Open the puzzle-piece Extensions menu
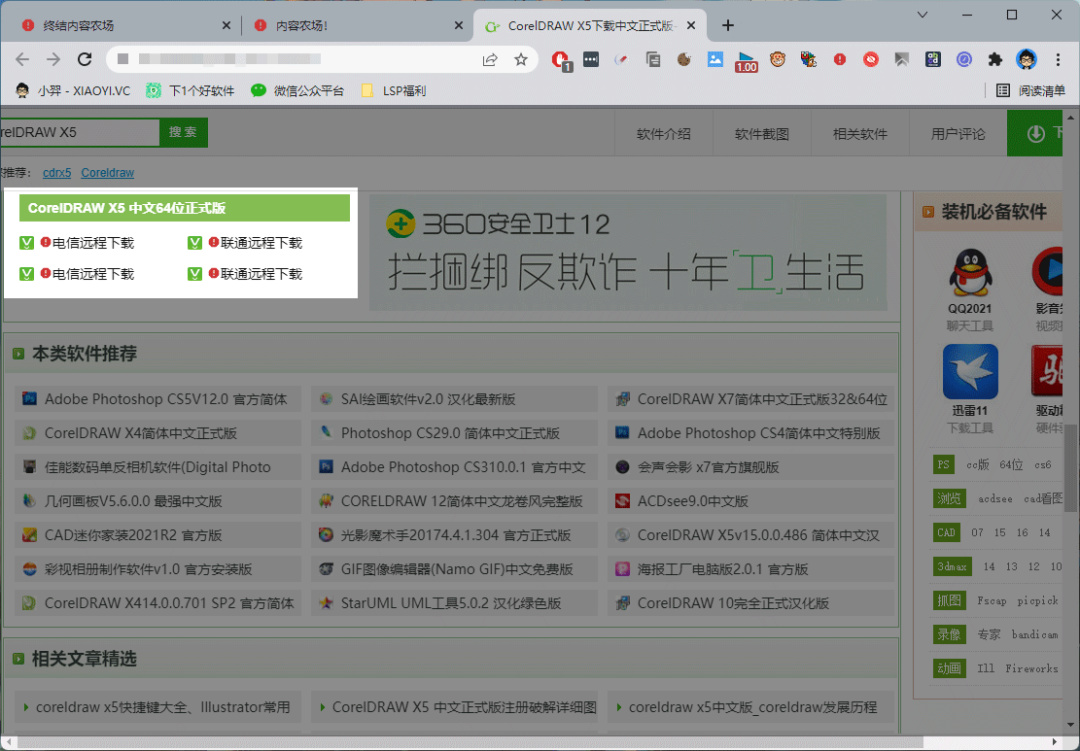 coord(995,60)
